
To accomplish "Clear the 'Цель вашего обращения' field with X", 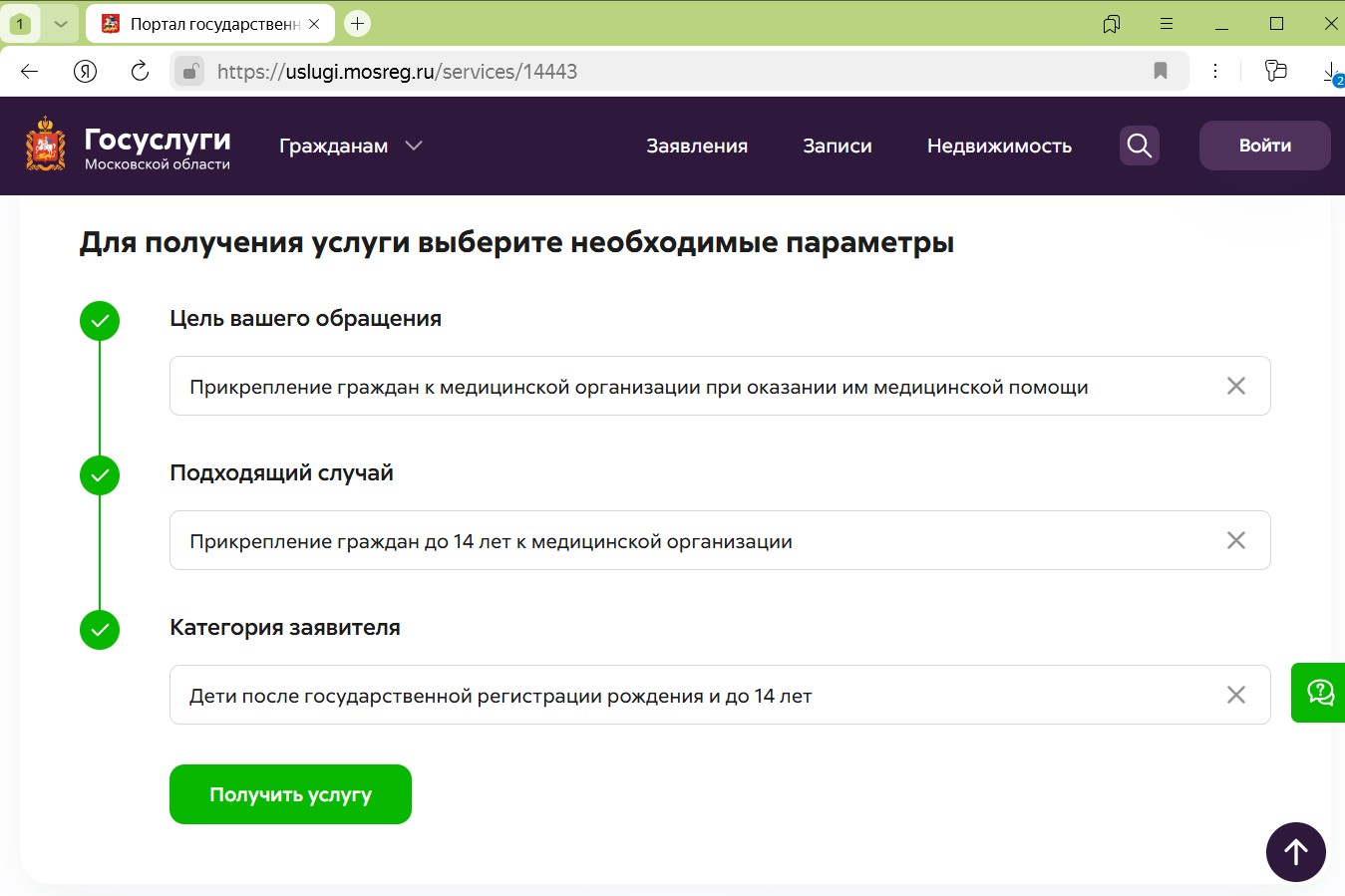I will click(1235, 386).
